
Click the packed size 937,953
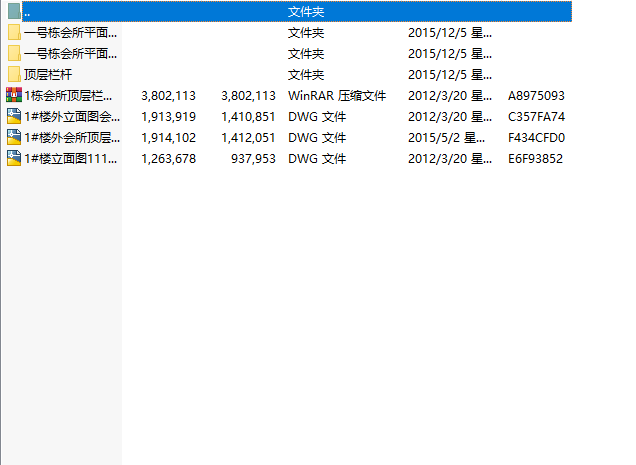click(x=254, y=159)
